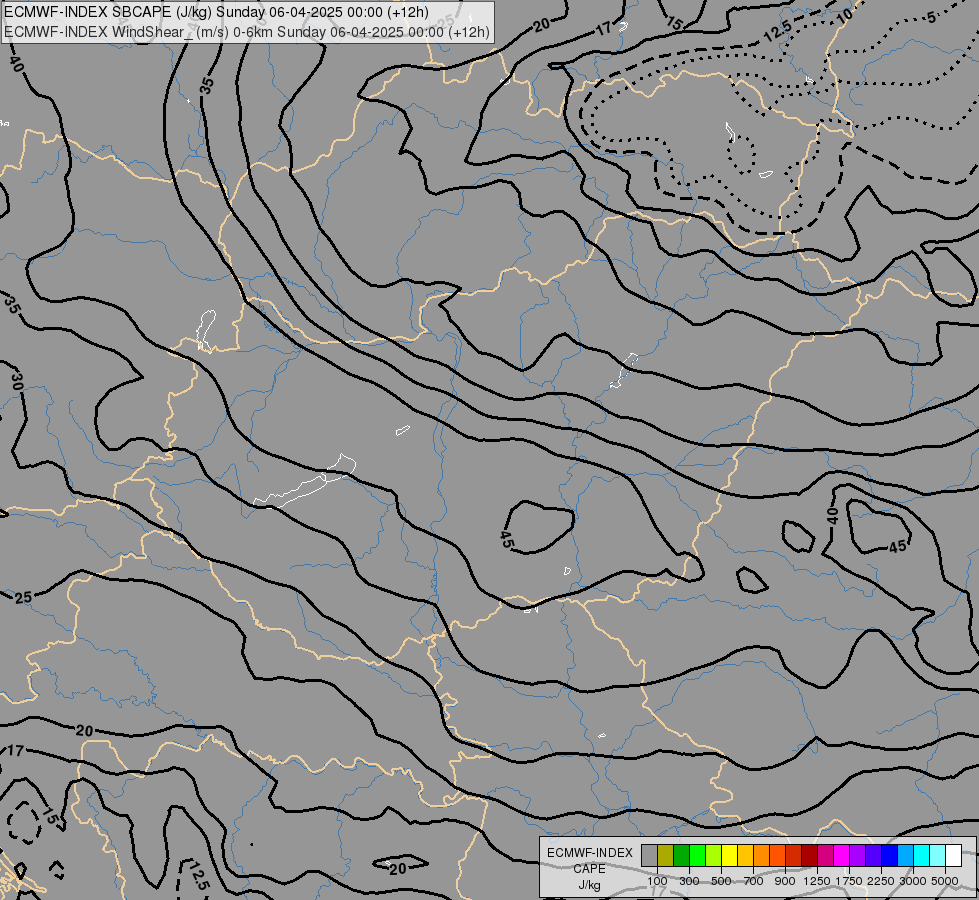This screenshot has height=900, width=979.
Task: Select the purple swatch after 1750 tick
Action: pos(857,856)
